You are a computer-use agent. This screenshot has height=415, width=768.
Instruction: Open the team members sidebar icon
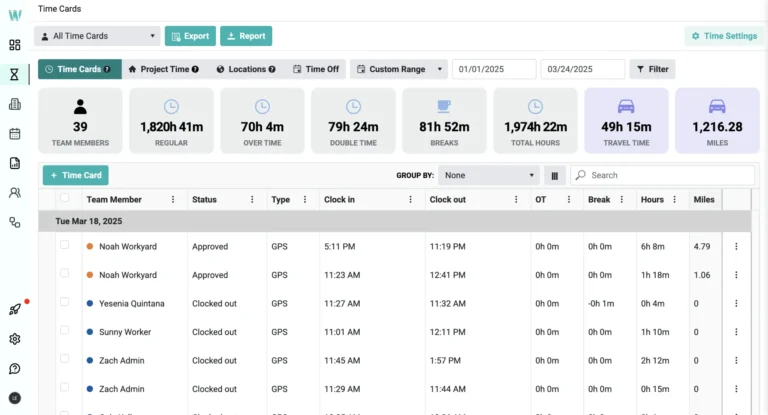(x=15, y=193)
